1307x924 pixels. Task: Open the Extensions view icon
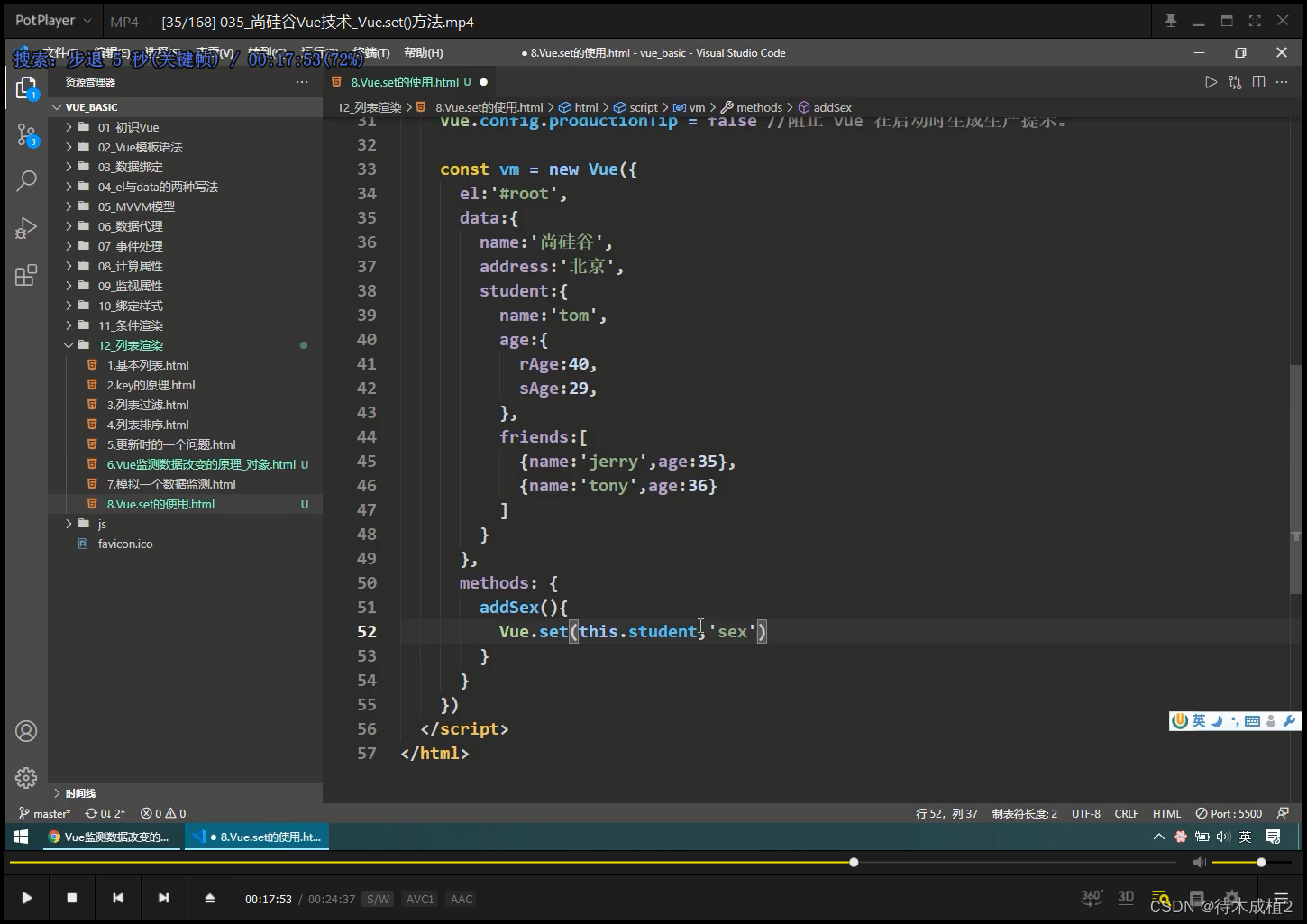(x=26, y=275)
